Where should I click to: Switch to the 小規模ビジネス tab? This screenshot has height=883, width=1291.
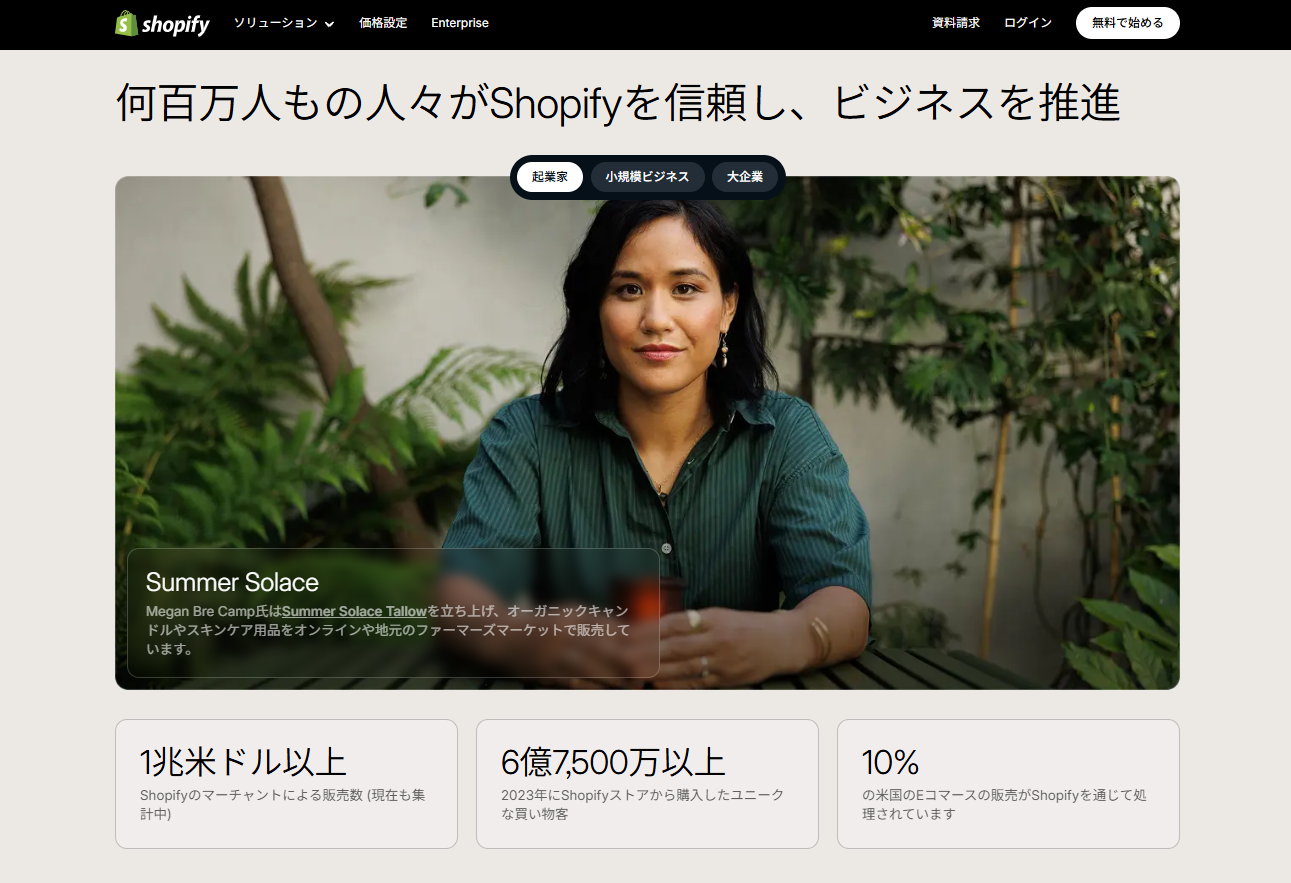tap(647, 177)
